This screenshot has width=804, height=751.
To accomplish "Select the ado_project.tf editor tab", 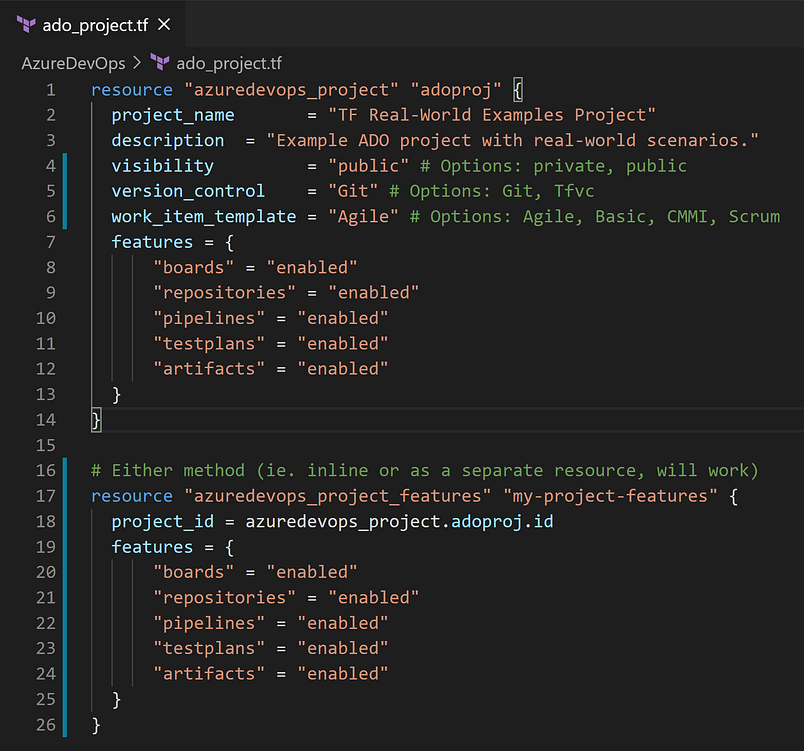I will [x=93, y=25].
